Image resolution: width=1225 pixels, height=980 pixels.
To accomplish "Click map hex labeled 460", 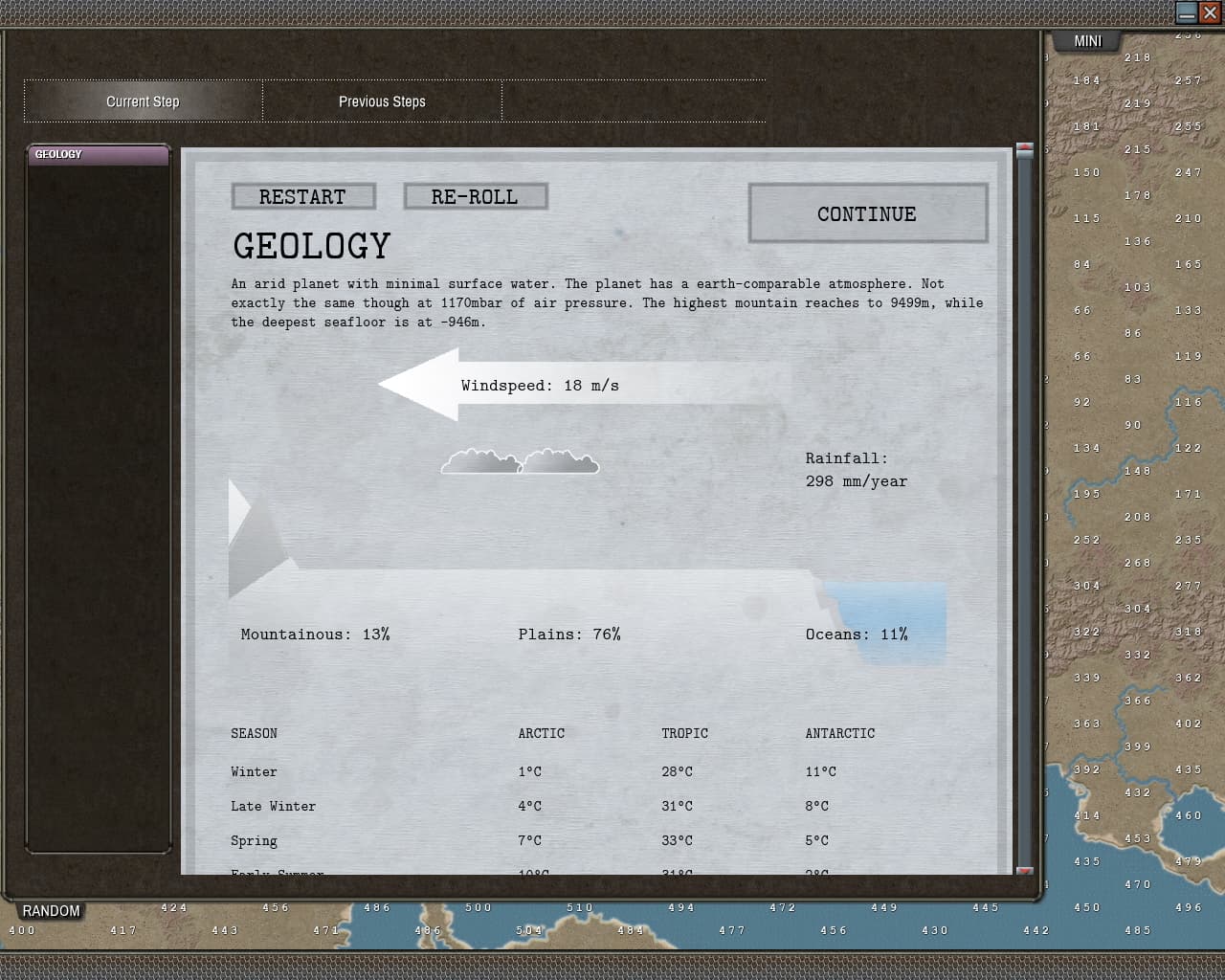I will coord(1189,815).
